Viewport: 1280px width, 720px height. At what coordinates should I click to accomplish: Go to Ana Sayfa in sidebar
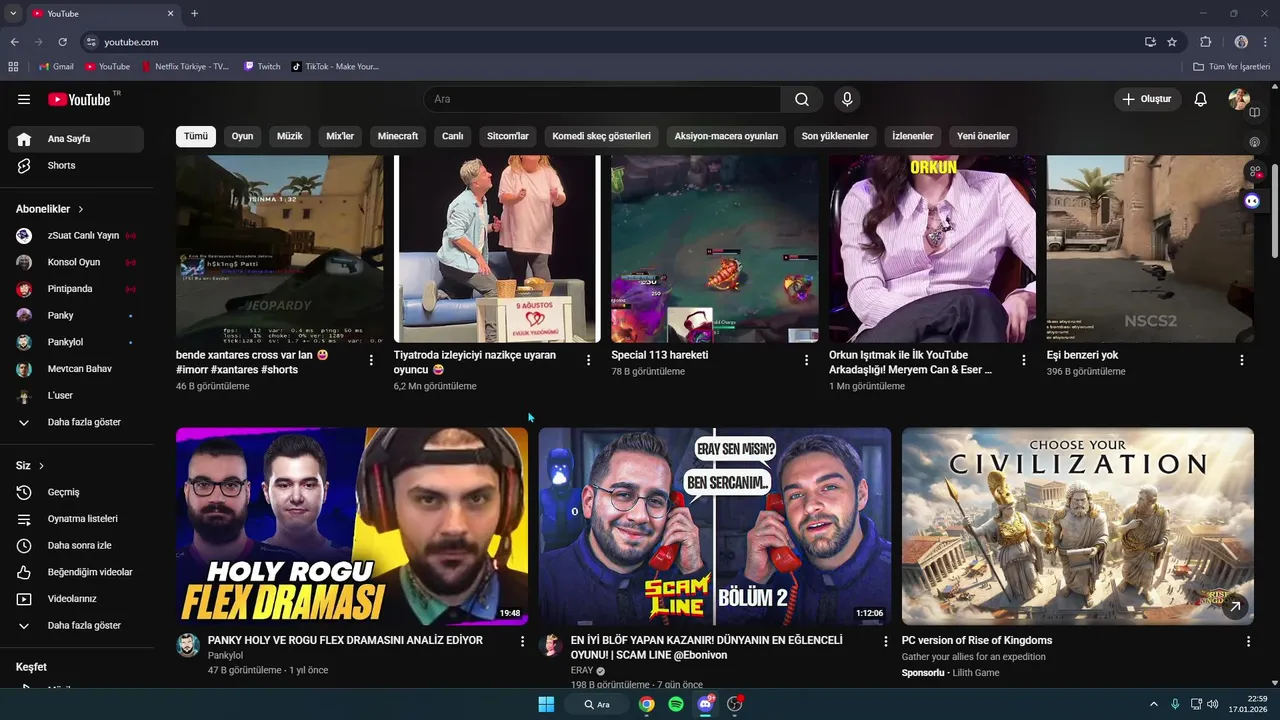[76, 139]
